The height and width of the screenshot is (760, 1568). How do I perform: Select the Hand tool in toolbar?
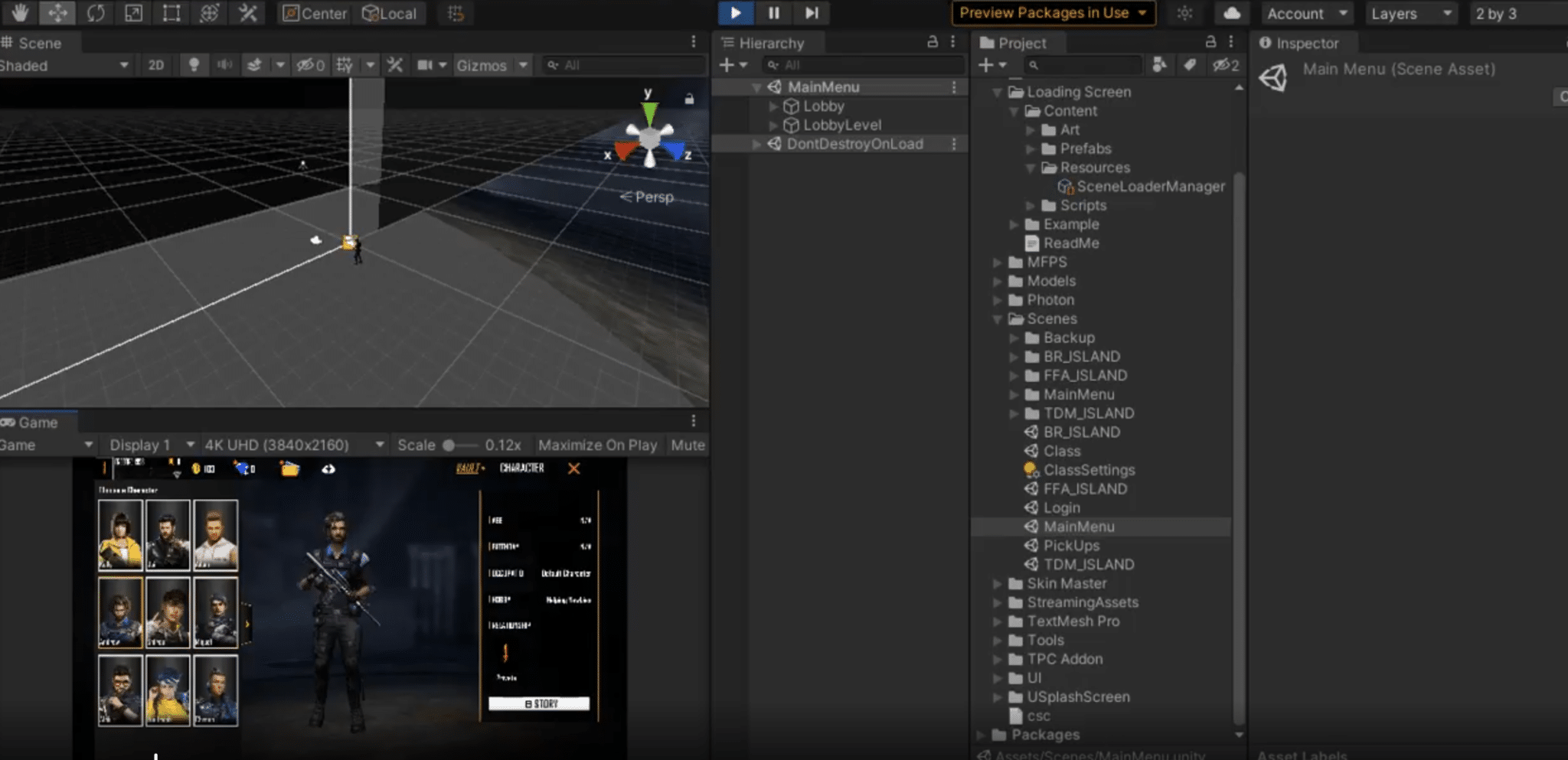pos(19,13)
